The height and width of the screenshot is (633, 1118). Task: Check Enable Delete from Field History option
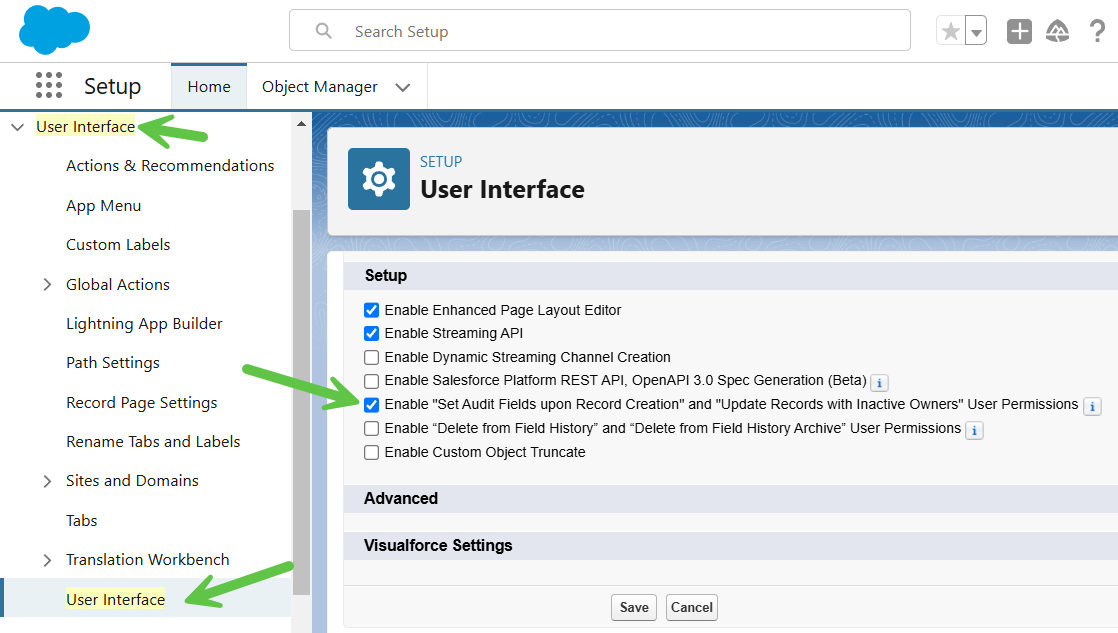[371, 428]
